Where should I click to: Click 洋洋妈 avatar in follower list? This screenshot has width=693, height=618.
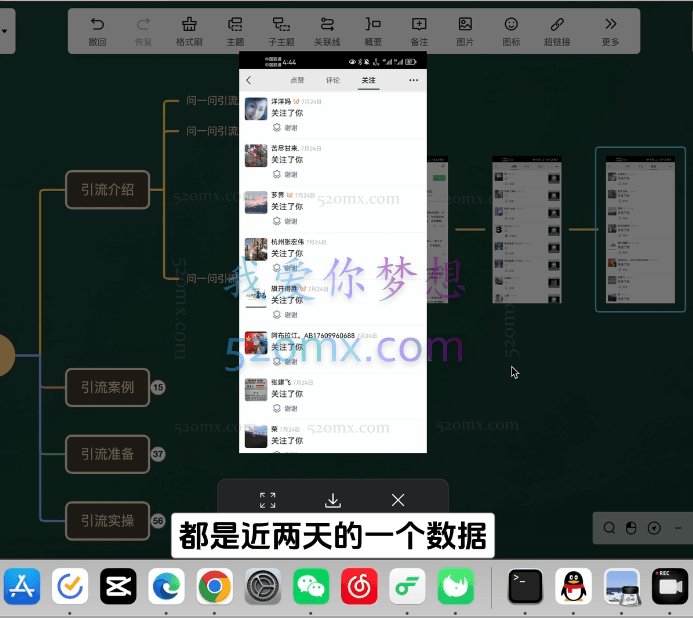tap(256, 109)
